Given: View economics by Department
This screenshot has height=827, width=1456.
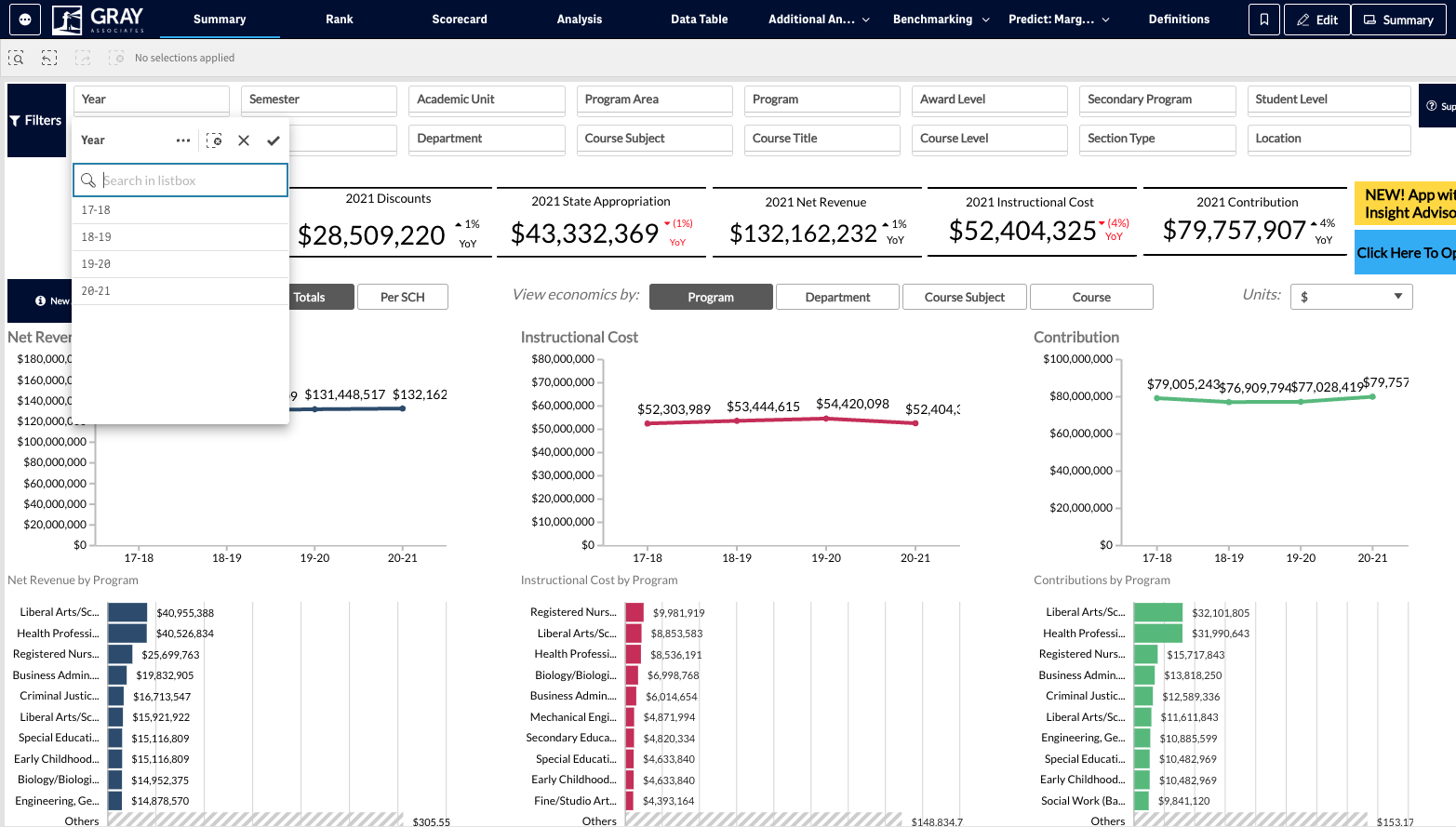Looking at the screenshot, I should [x=837, y=297].
